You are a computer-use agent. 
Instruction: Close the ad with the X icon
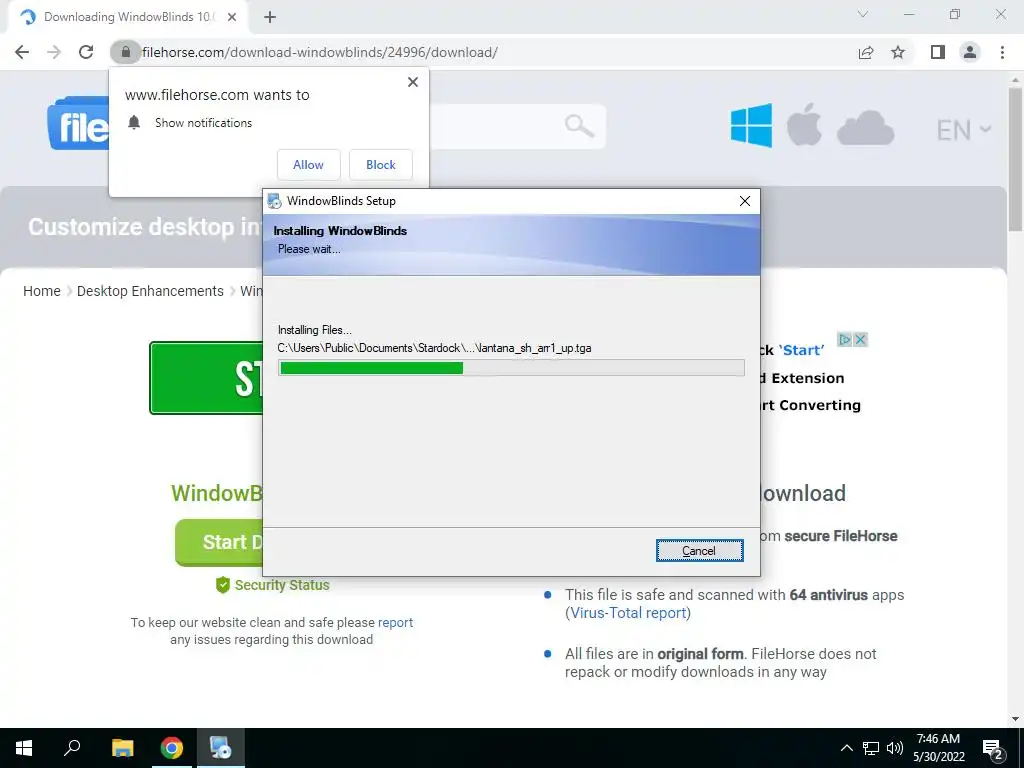(861, 340)
